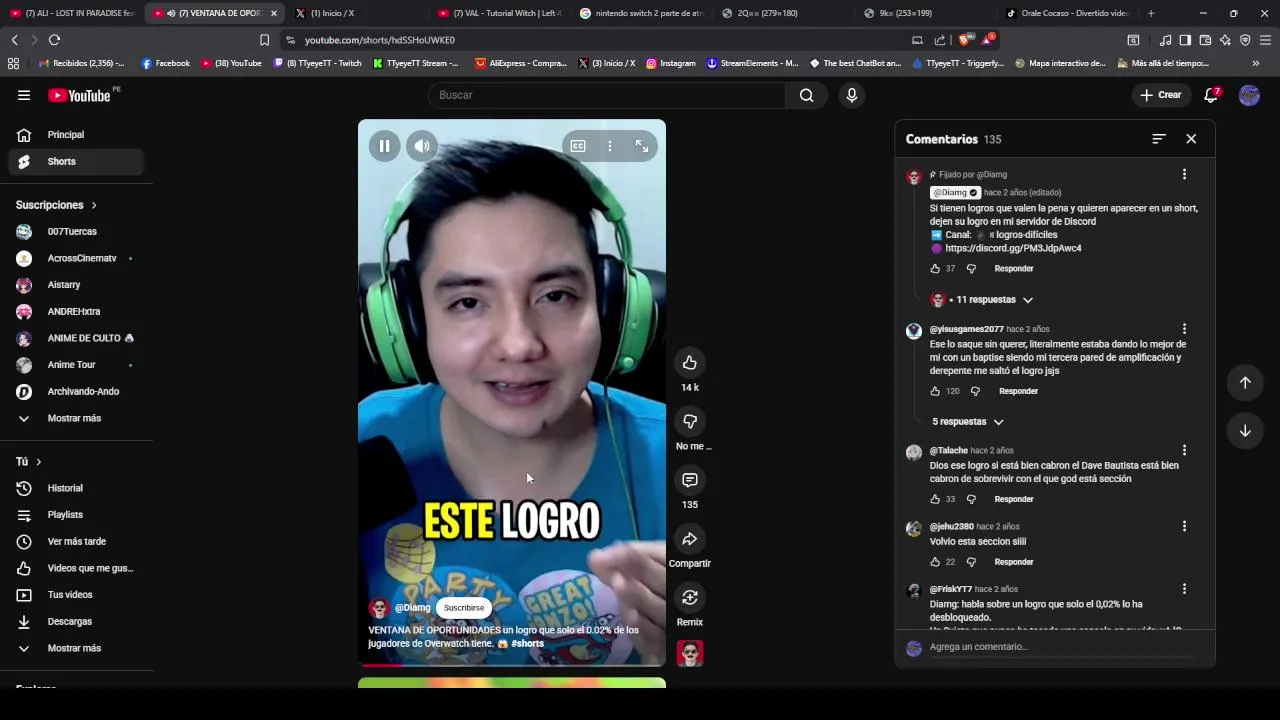Enter fullscreen mode for the Short
Viewport: 1280px width, 720px height.
pyautogui.click(x=642, y=146)
